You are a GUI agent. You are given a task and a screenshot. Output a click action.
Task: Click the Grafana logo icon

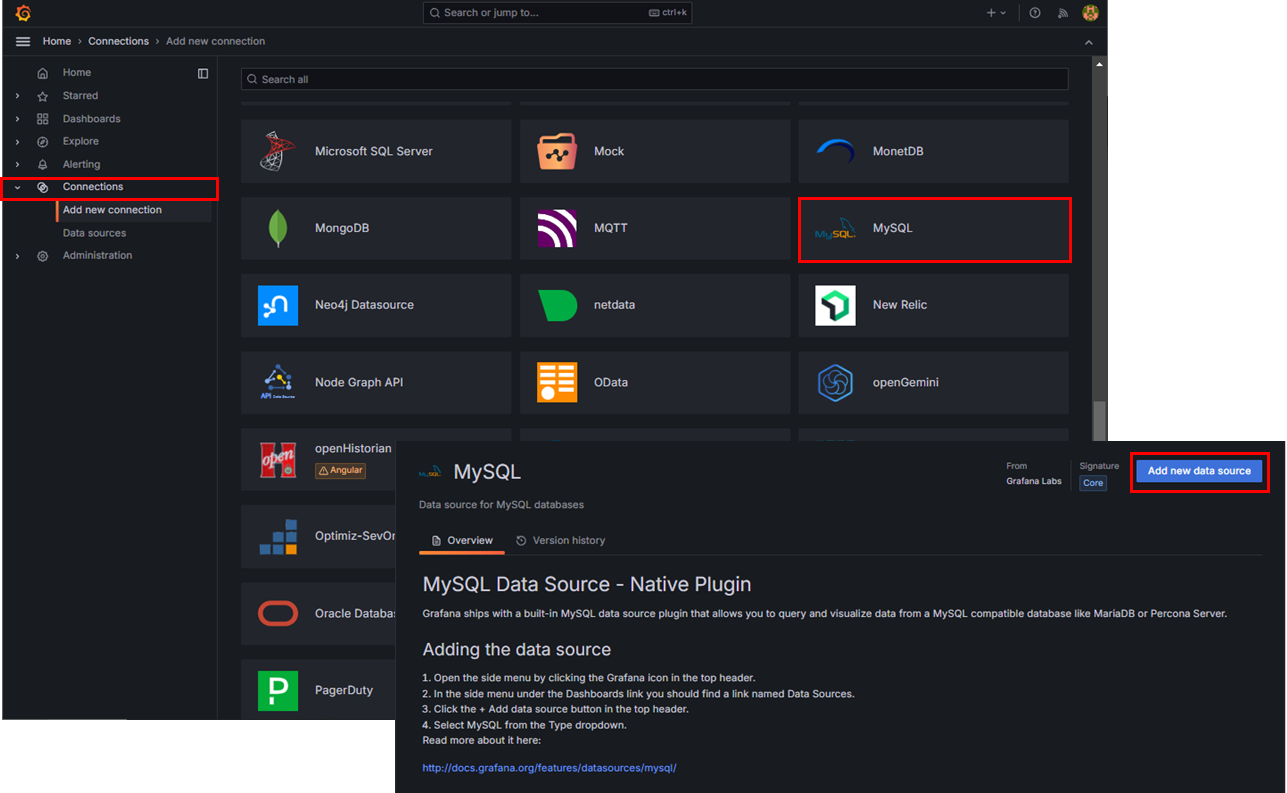[23, 13]
